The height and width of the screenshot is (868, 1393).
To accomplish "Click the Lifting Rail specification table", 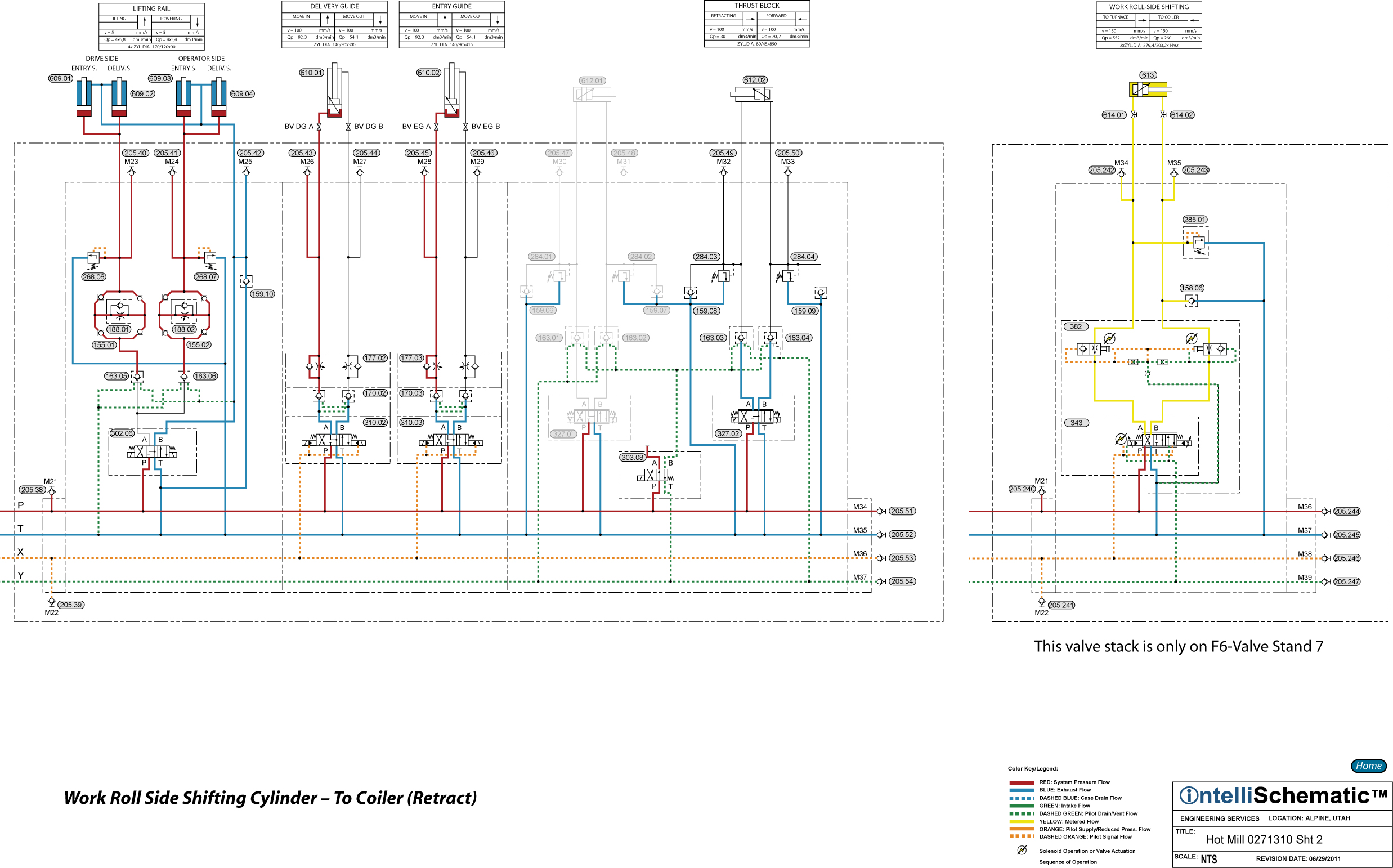I will click(151, 27).
